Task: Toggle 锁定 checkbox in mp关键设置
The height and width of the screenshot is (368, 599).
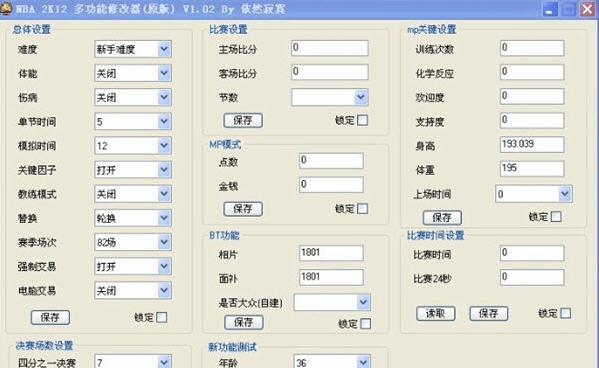Action: pos(556,217)
